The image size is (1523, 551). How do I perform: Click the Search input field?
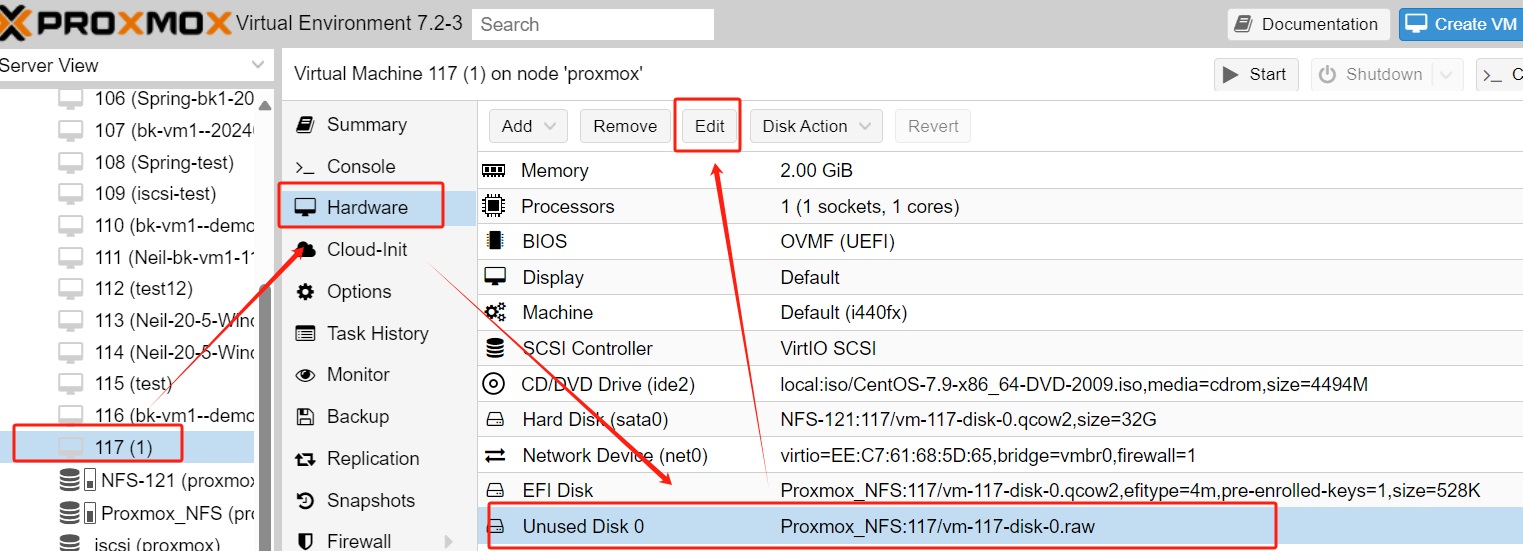pos(593,25)
